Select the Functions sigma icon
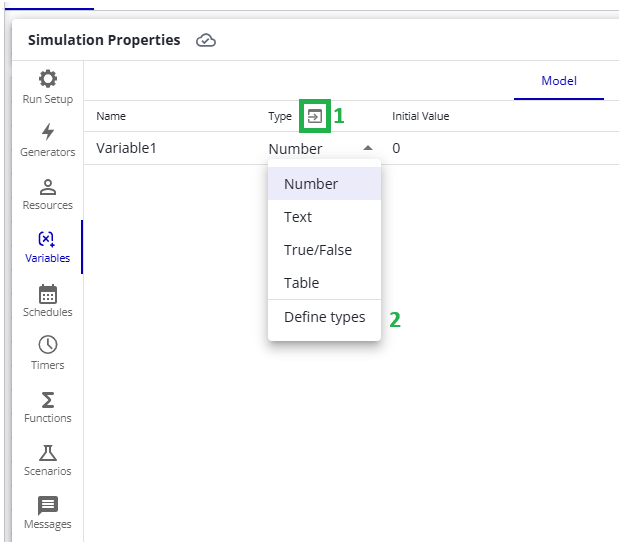620x542 pixels. pos(47,399)
